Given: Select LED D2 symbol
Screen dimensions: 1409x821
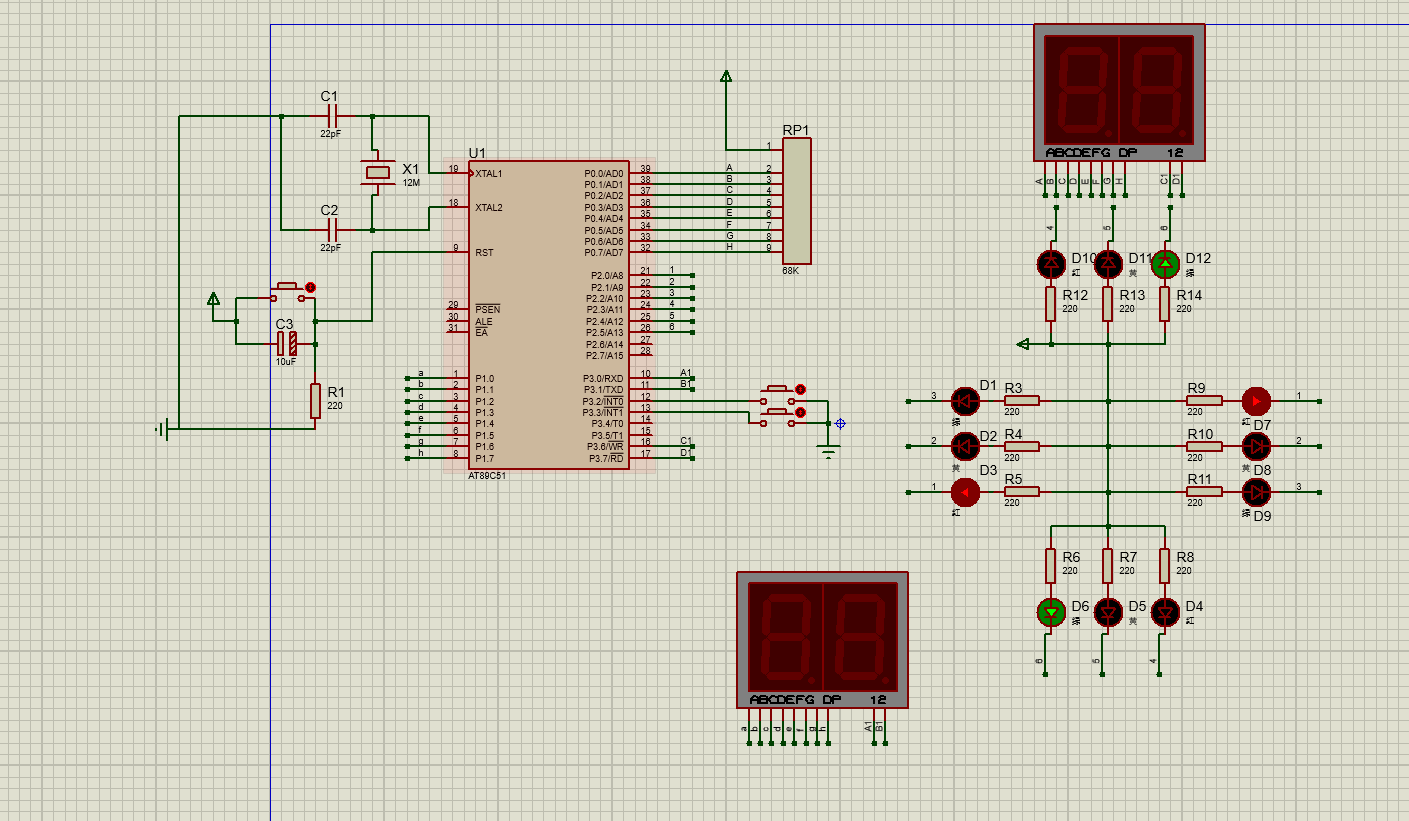Looking at the screenshot, I should pos(965,446).
